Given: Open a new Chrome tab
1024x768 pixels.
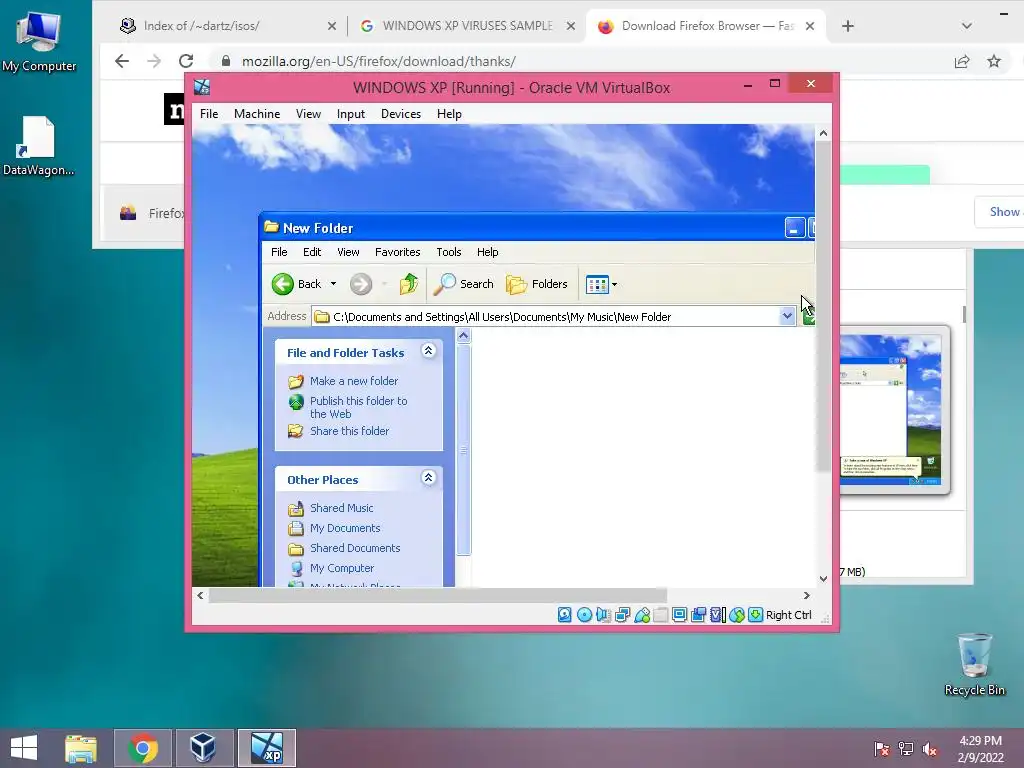Looking at the screenshot, I should pyautogui.click(x=848, y=26).
